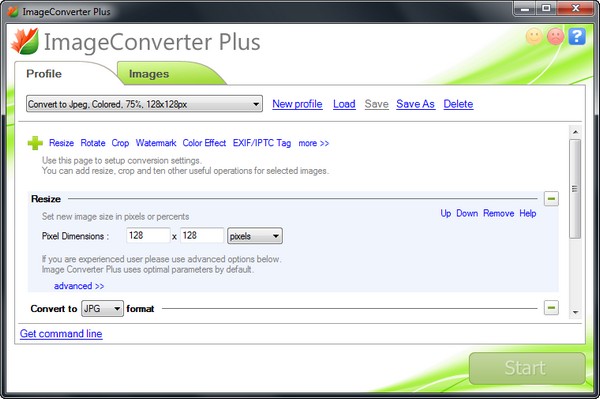The width and height of the screenshot is (600, 399).
Task: Add a Color Effect operation
Action: tap(204, 143)
